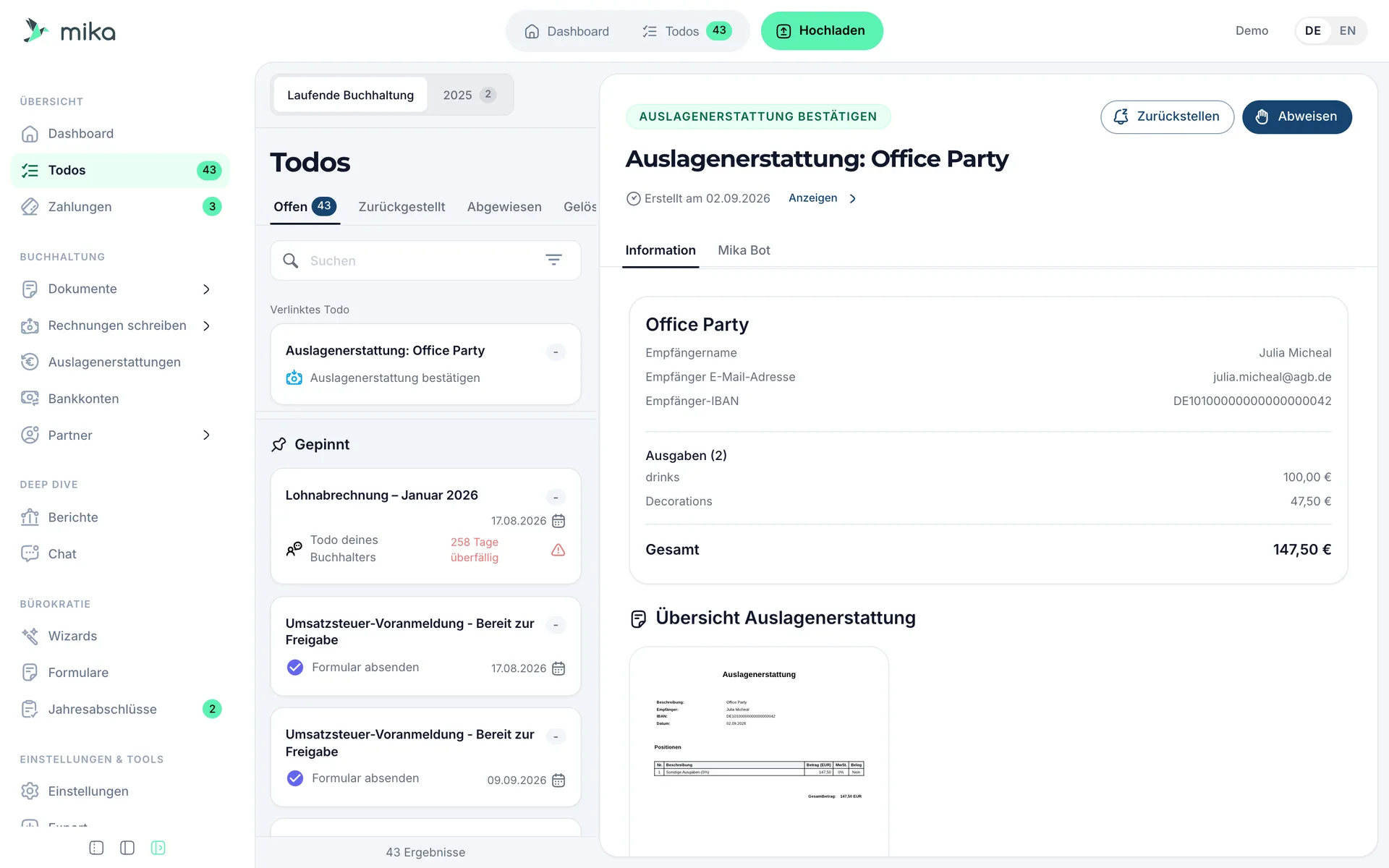The width and height of the screenshot is (1389, 868).
Task: Check the Formular absenden circle dated 17.08.2026
Action: pyautogui.click(x=295, y=668)
